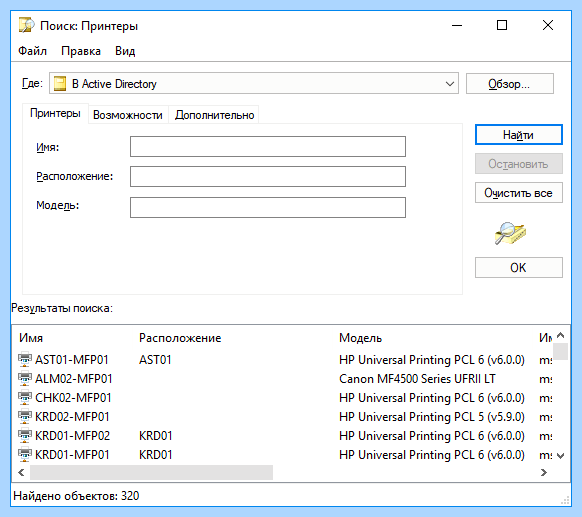Click the CHK02-MFP01 printer icon
Screen dimensions: 582x517
pyautogui.click(x=25, y=397)
